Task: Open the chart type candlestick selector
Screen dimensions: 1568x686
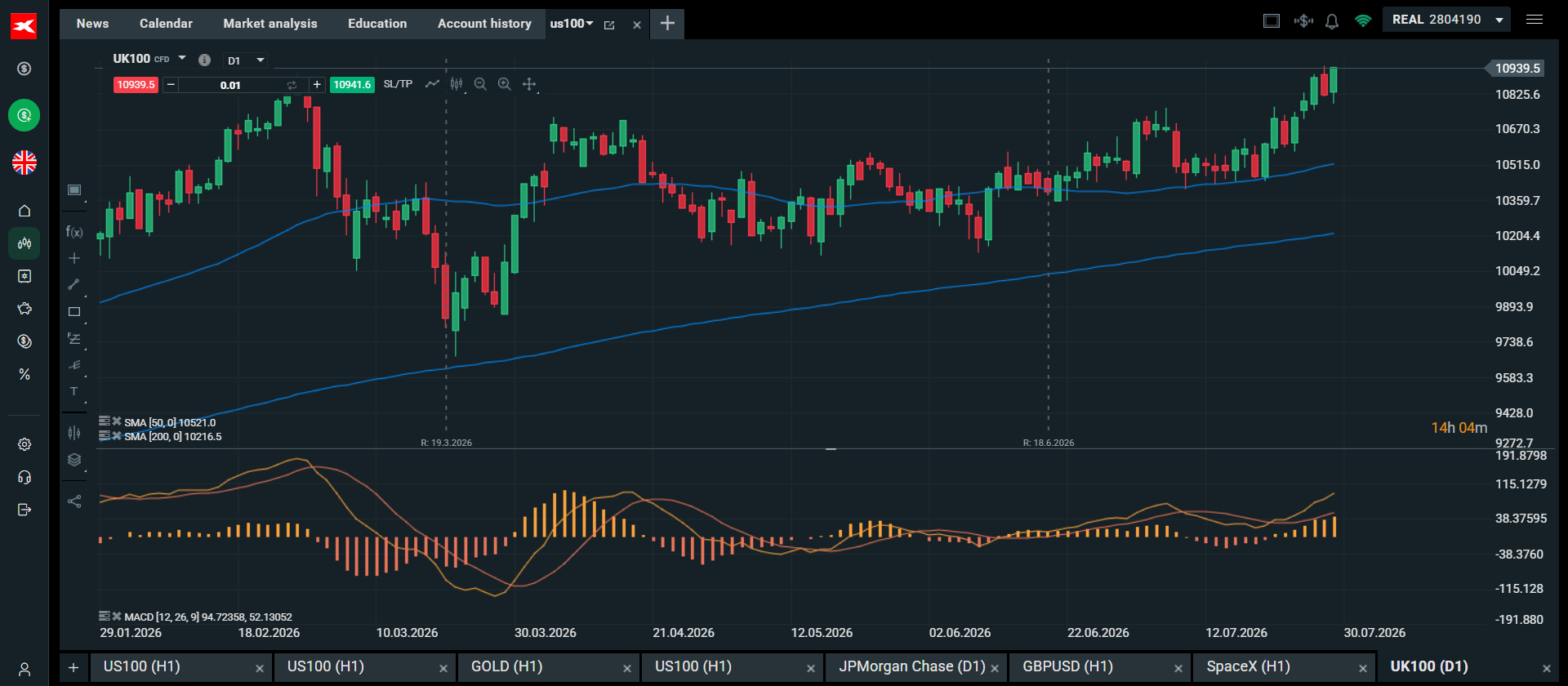Action: tap(457, 84)
